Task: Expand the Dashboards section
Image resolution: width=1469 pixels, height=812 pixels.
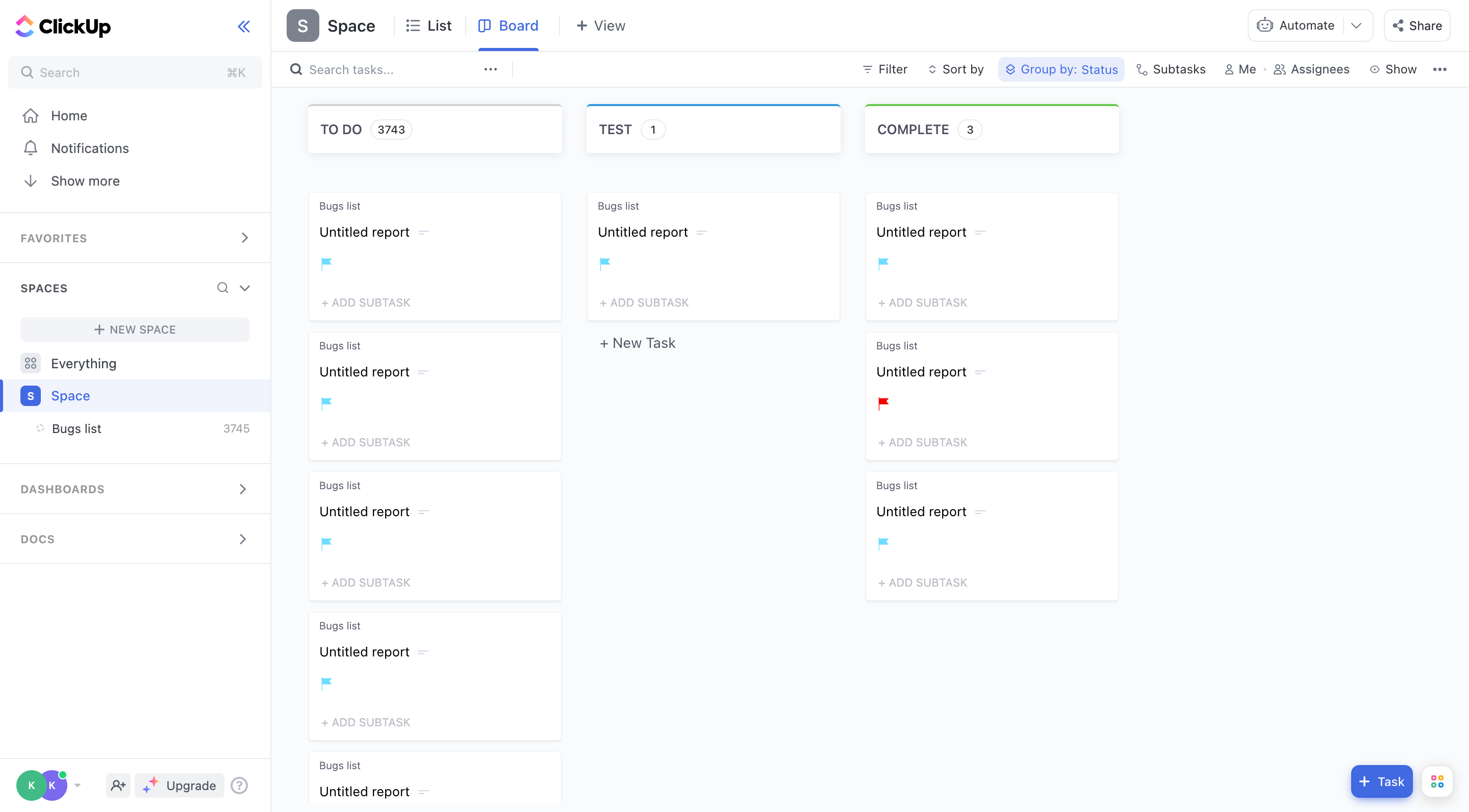Action: (242, 489)
